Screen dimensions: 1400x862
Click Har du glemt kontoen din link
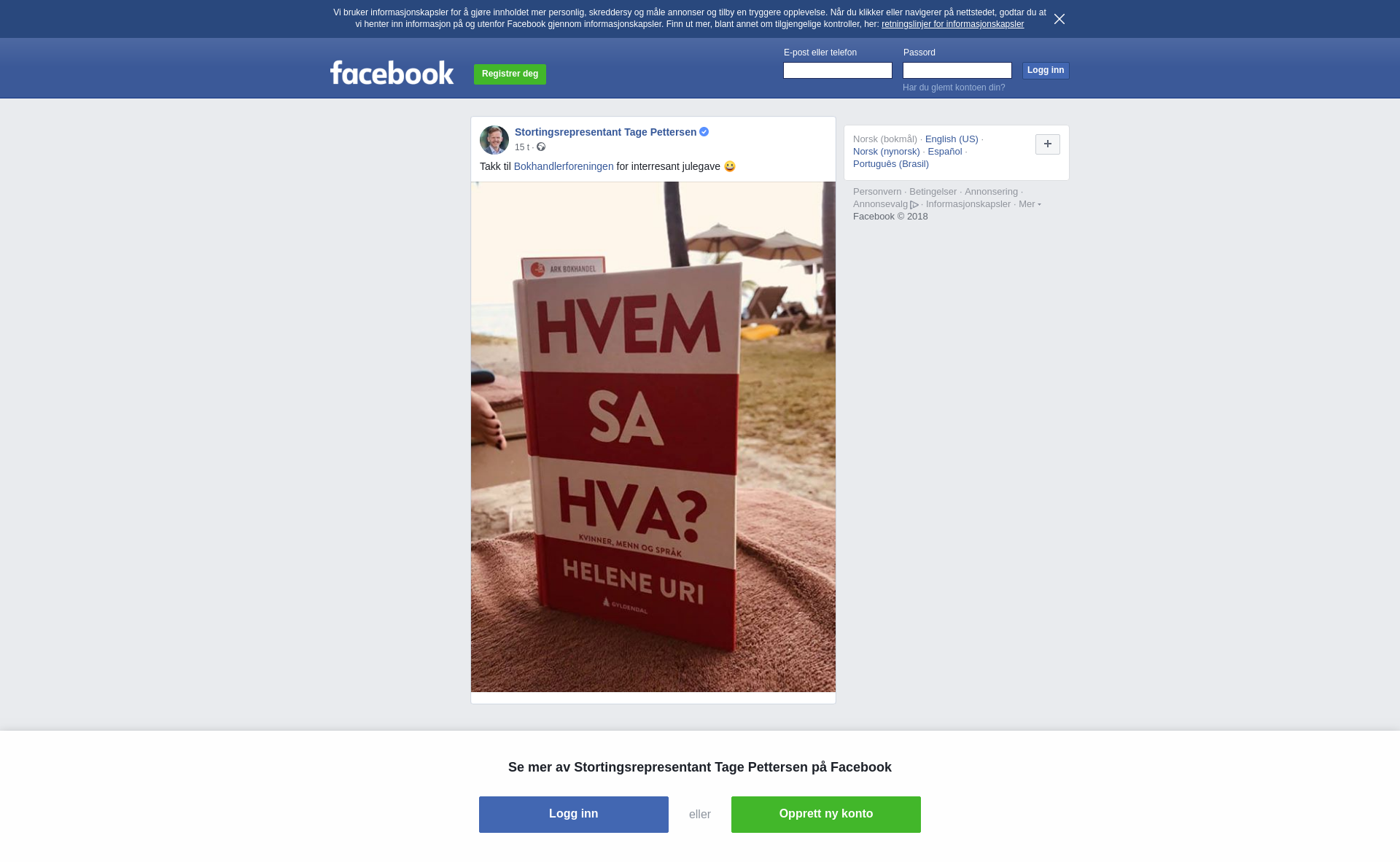(x=954, y=88)
